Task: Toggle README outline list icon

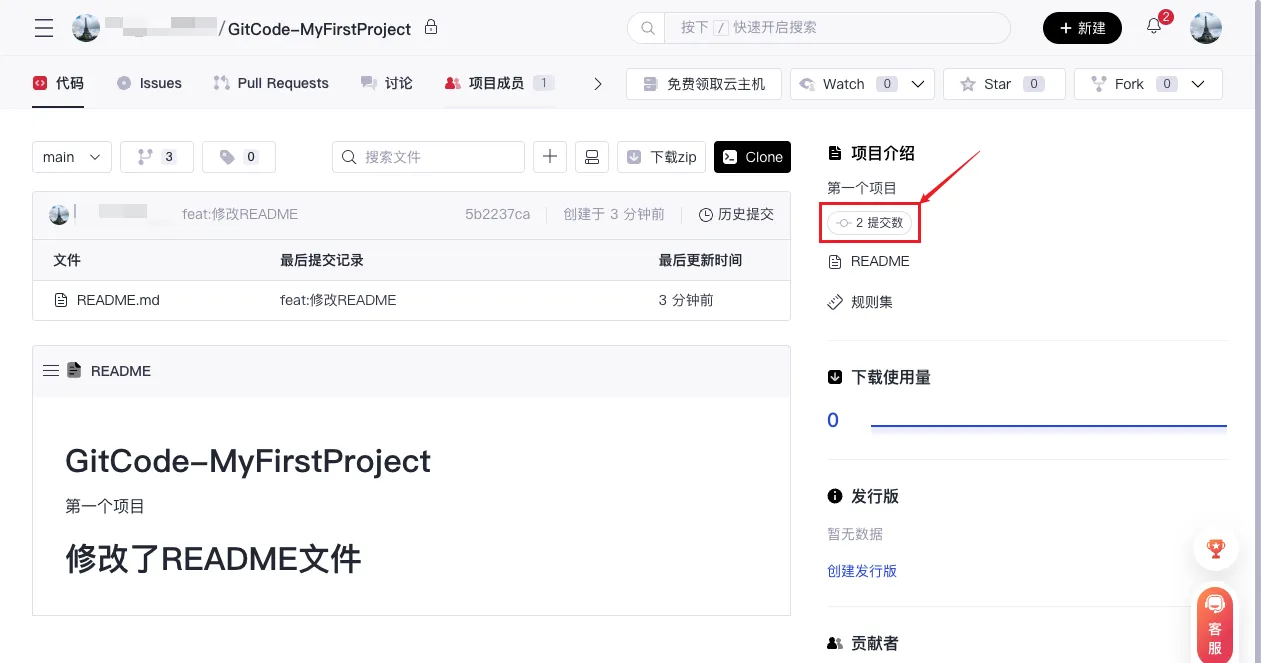Action: [x=51, y=371]
